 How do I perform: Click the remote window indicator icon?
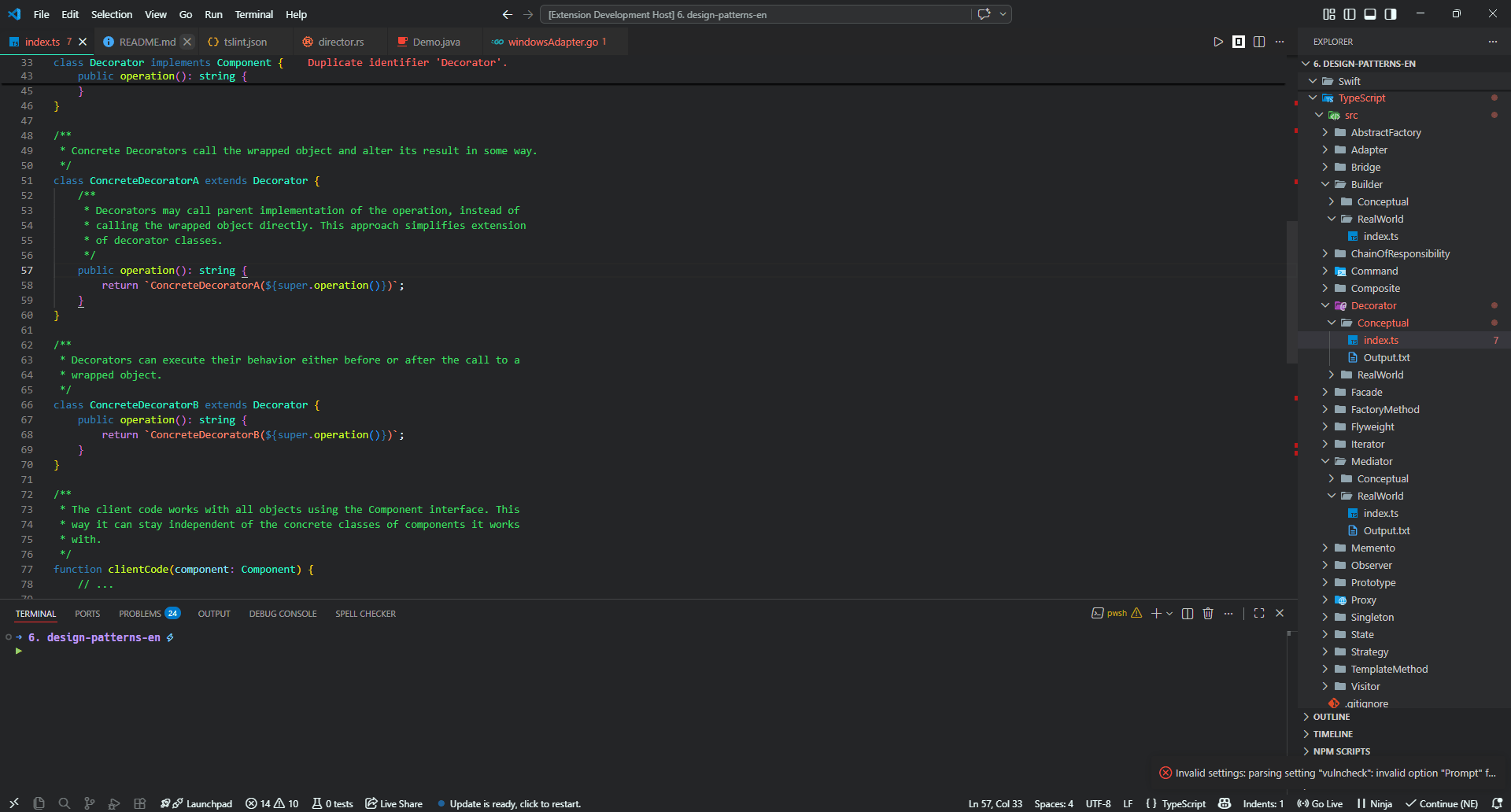tap(14, 803)
